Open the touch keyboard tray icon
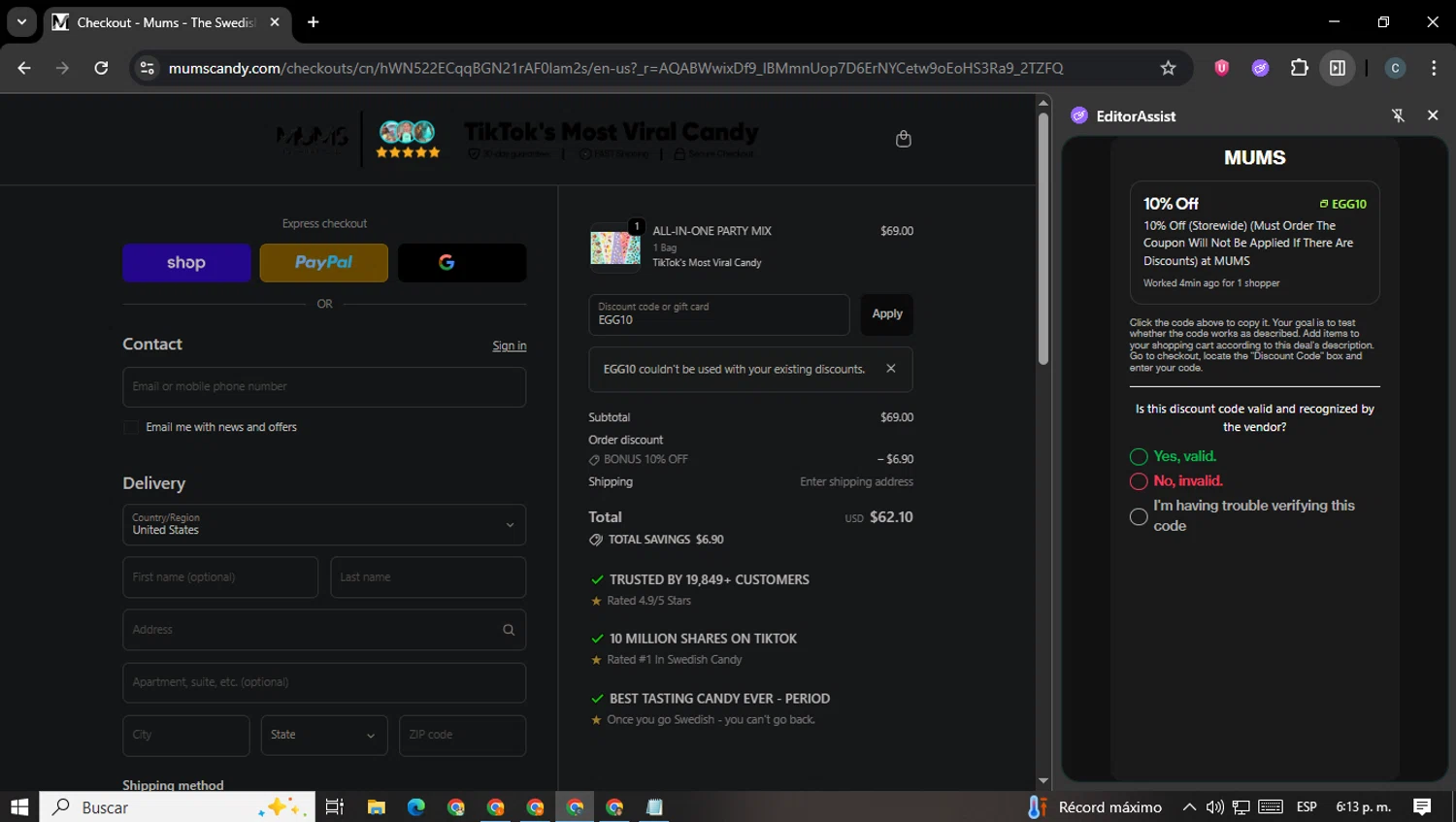The height and width of the screenshot is (822, 1456). (1270, 806)
